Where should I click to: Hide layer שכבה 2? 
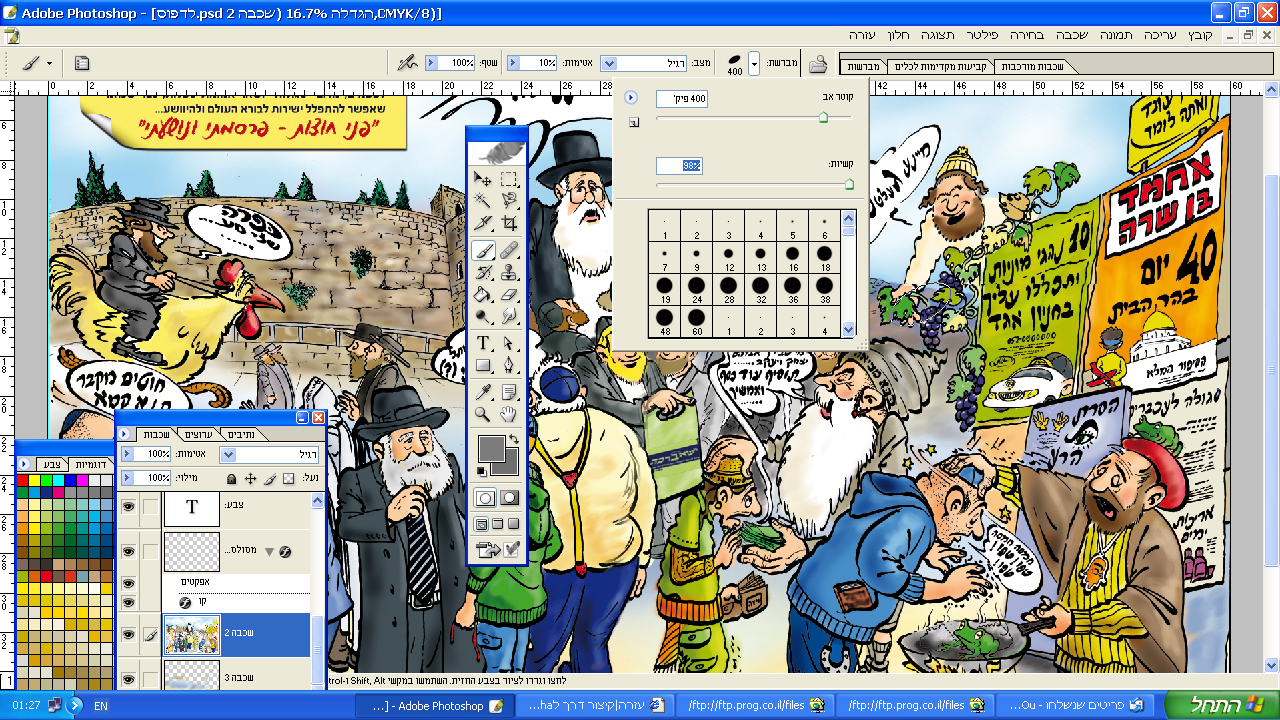coord(128,634)
